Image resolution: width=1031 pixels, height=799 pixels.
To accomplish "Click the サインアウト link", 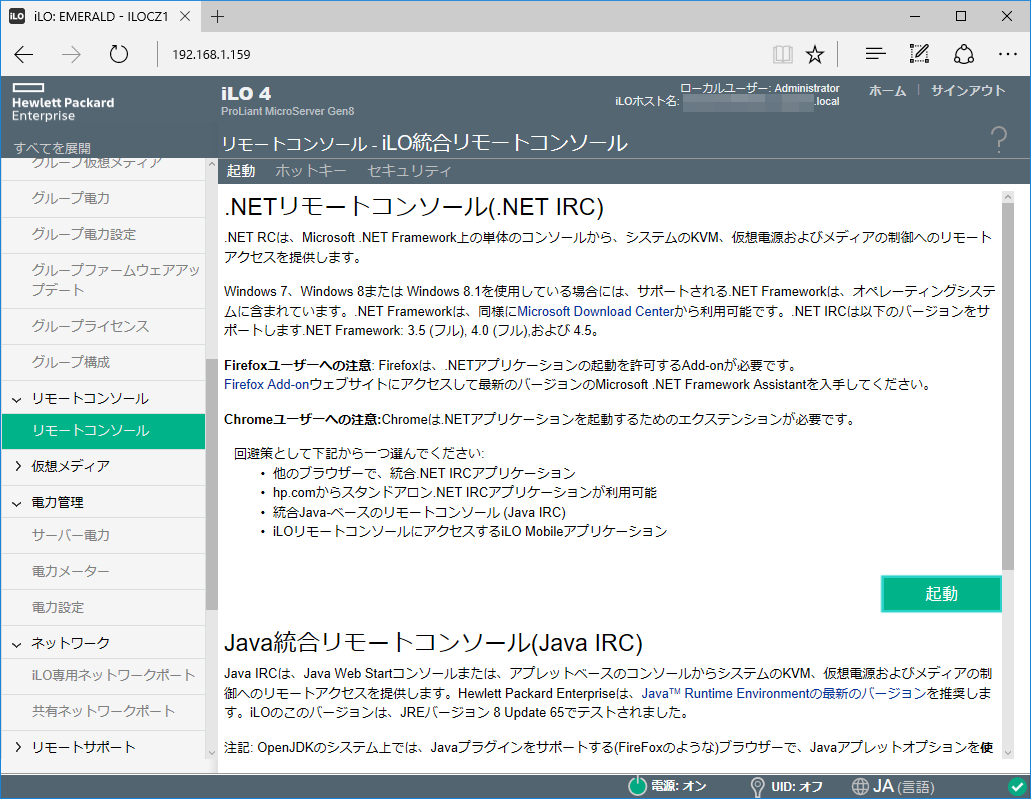I will (x=968, y=91).
